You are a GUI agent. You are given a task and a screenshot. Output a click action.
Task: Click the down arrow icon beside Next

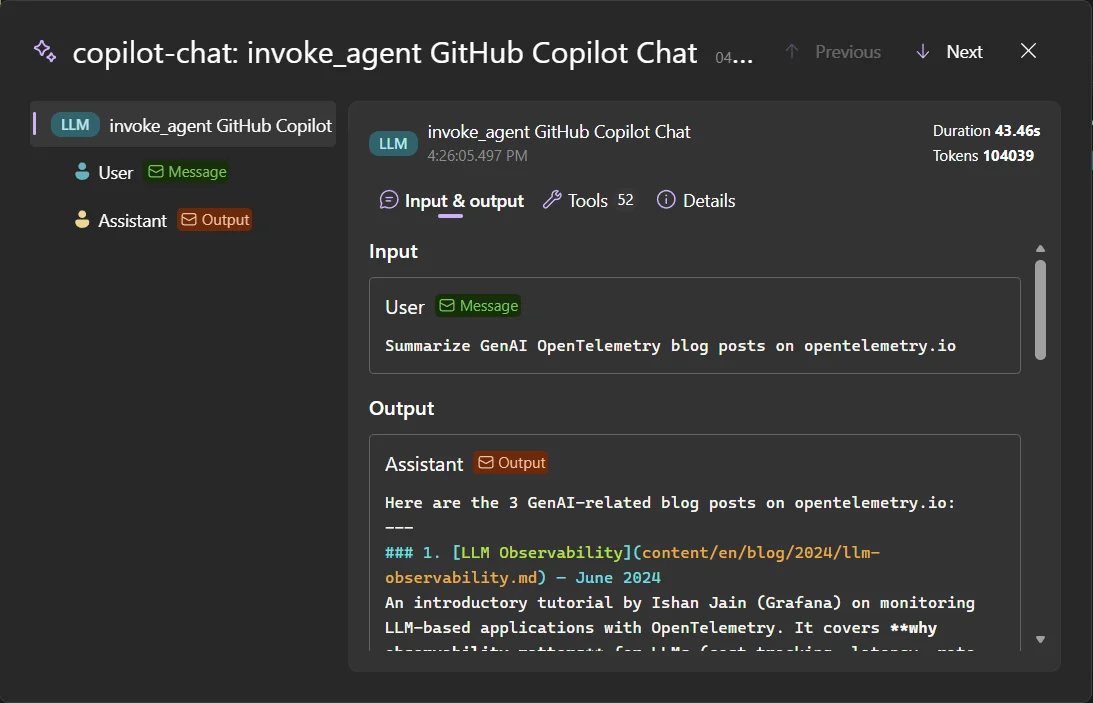pyautogui.click(x=922, y=52)
